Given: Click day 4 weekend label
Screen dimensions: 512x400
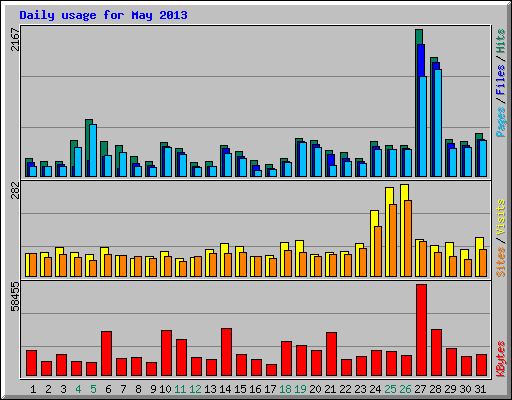Looking at the screenshot, I should tap(78, 389).
